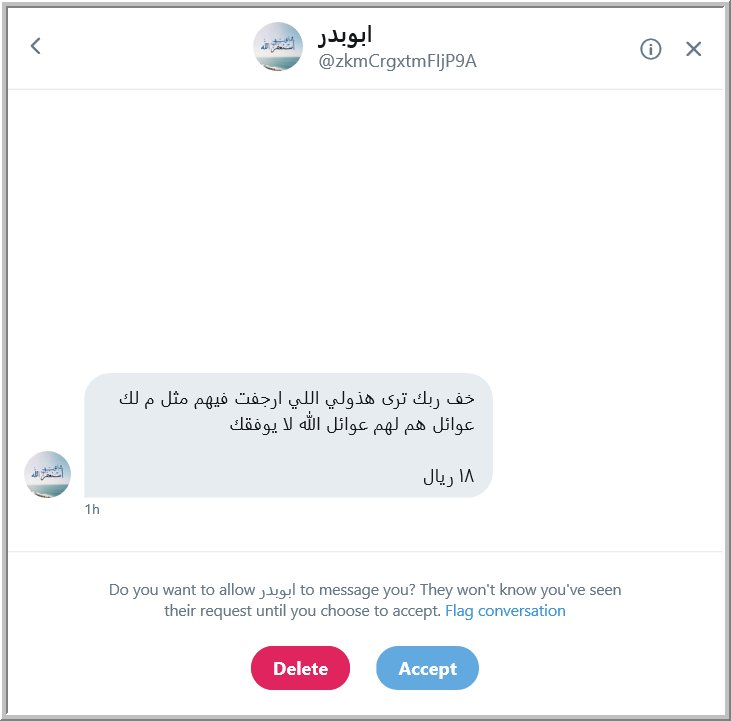Click the @zkmCrgxtmFIjP9A username handle

pos(397,61)
